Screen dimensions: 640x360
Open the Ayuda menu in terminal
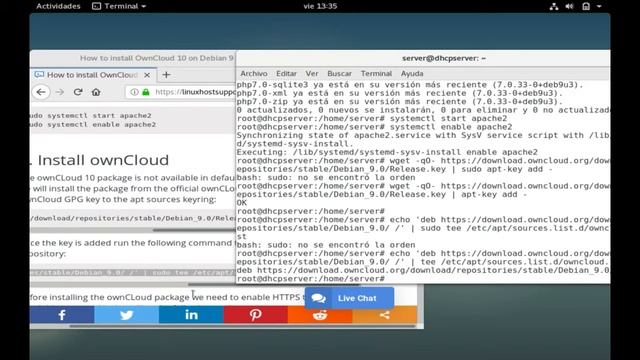click(x=412, y=74)
